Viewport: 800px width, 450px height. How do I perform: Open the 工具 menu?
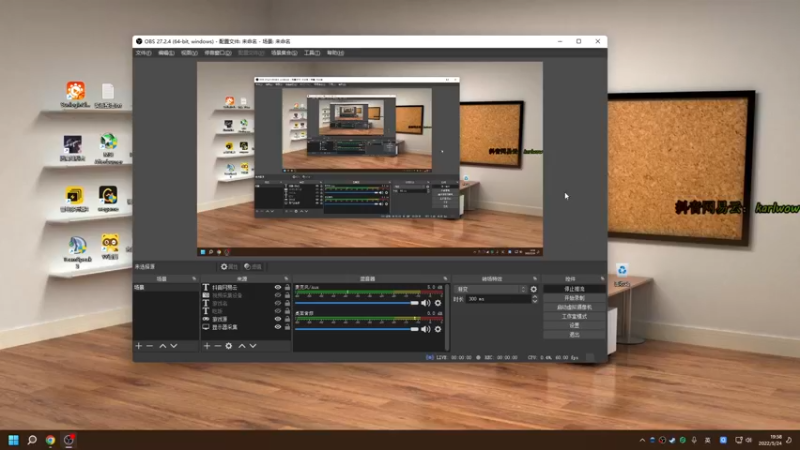coord(312,53)
